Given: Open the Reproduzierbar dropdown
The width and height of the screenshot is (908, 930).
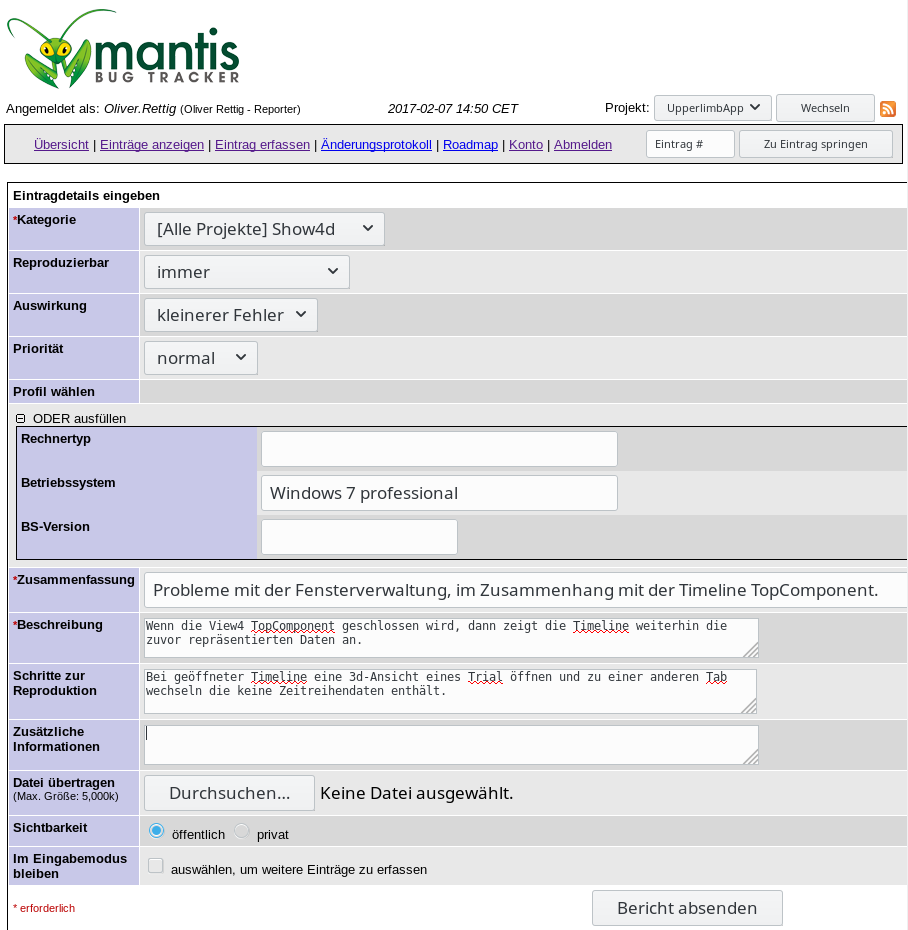Looking at the screenshot, I should tap(247, 272).
